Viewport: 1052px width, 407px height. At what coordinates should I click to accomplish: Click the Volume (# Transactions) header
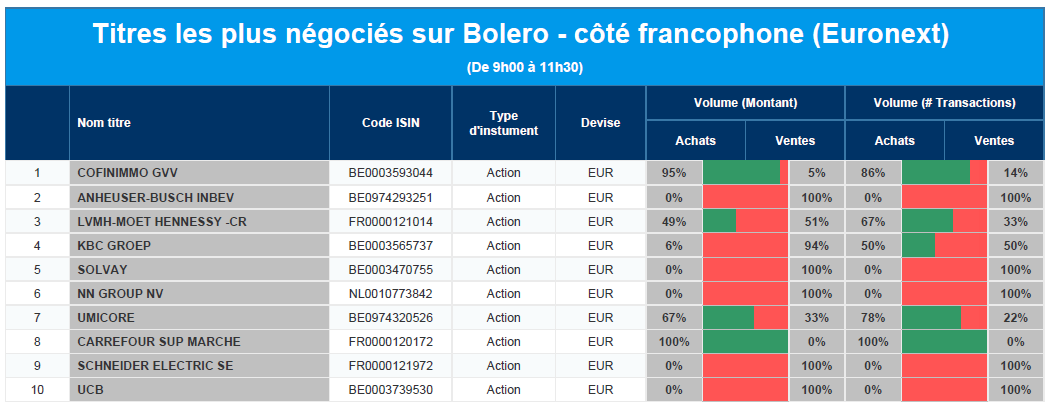(944, 103)
